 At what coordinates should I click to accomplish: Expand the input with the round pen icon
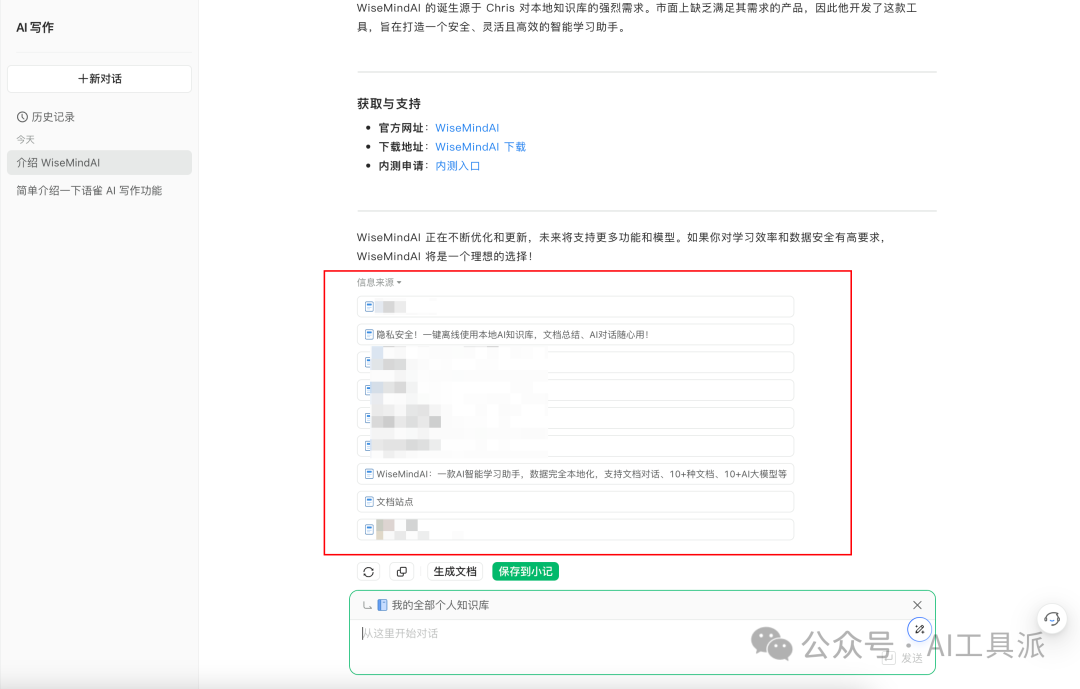tap(920, 629)
